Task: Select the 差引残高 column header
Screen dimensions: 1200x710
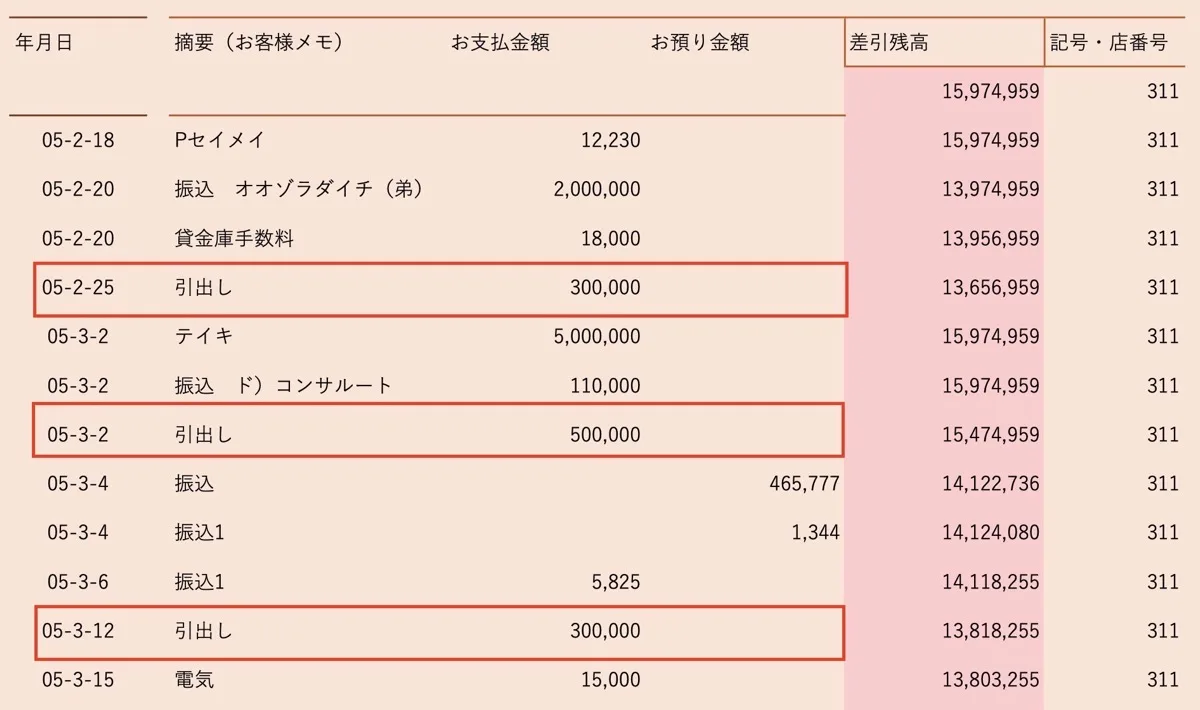Action: tap(889, 43)
